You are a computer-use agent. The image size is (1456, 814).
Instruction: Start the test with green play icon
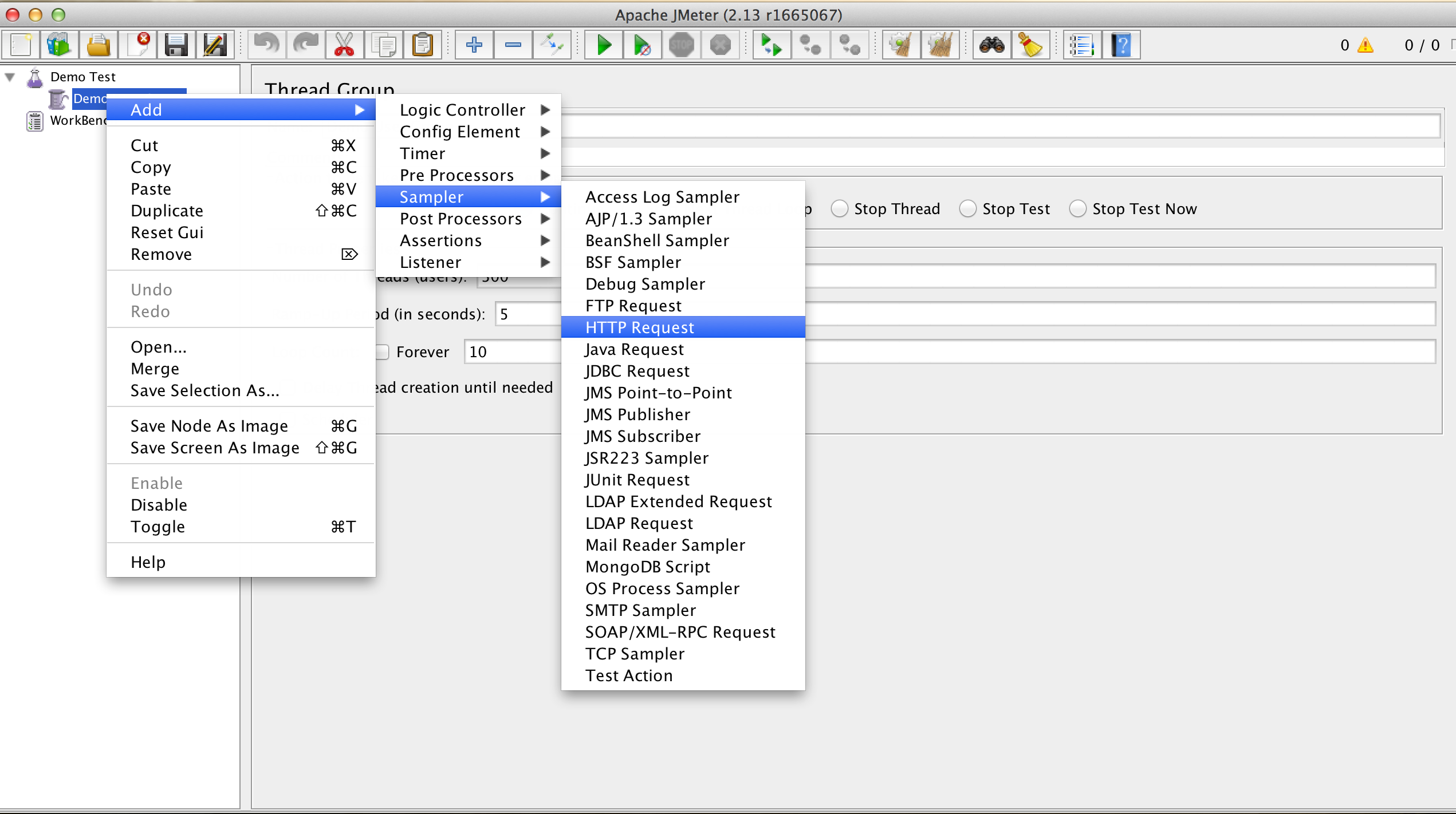point(604,45)
